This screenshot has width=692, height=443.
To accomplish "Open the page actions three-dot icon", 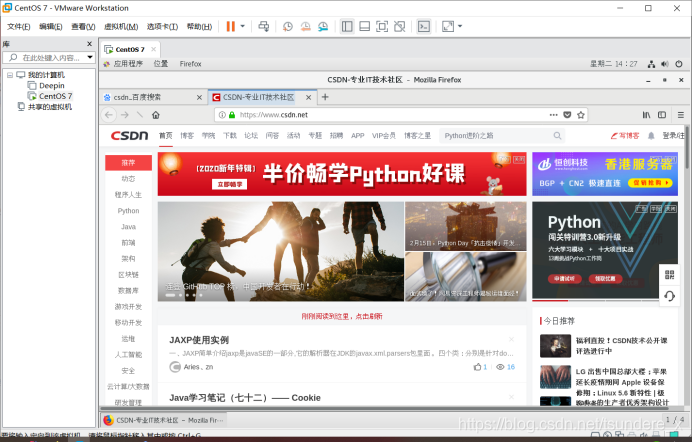I will [x=553, y=115].
